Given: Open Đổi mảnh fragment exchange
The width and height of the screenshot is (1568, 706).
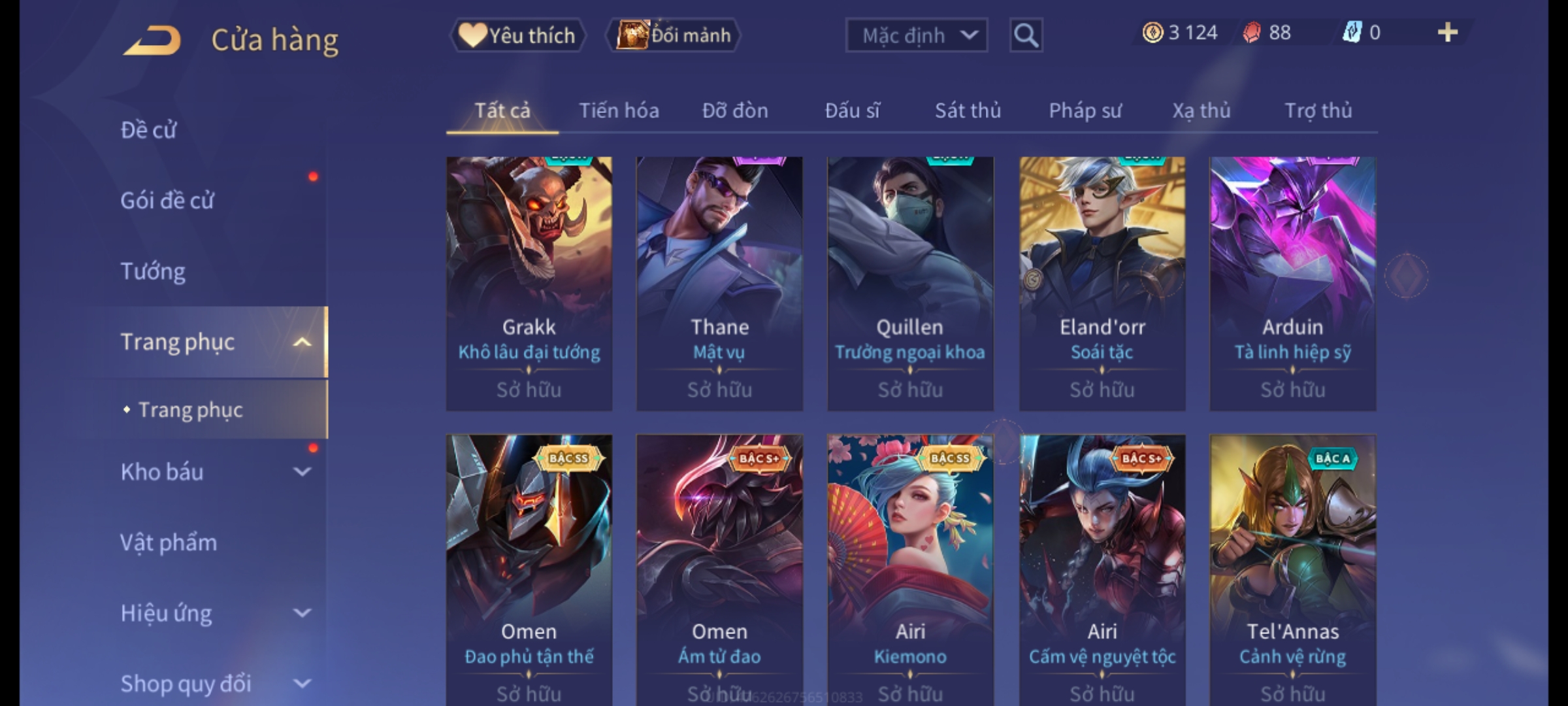Looking at the screenshot, I should coord(673,35).
